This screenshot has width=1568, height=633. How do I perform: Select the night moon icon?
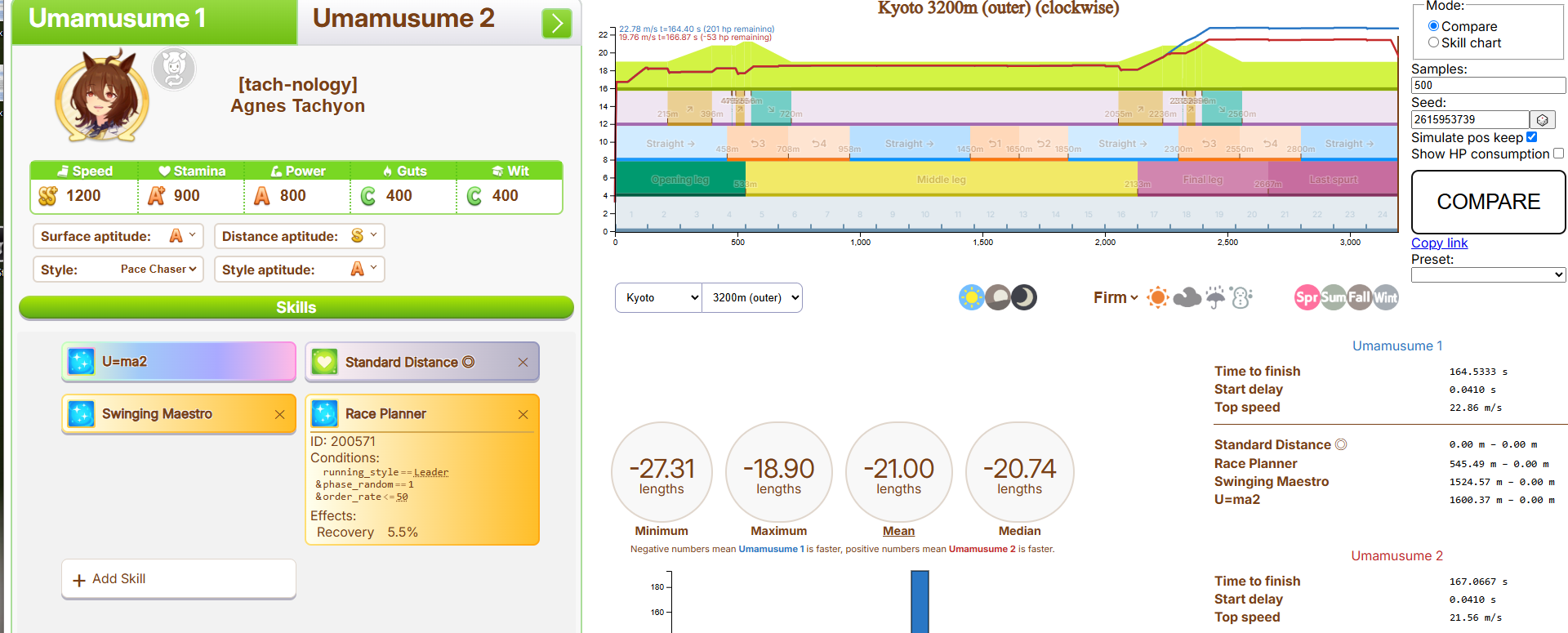pyautogui.click(x=1024, y=297)
